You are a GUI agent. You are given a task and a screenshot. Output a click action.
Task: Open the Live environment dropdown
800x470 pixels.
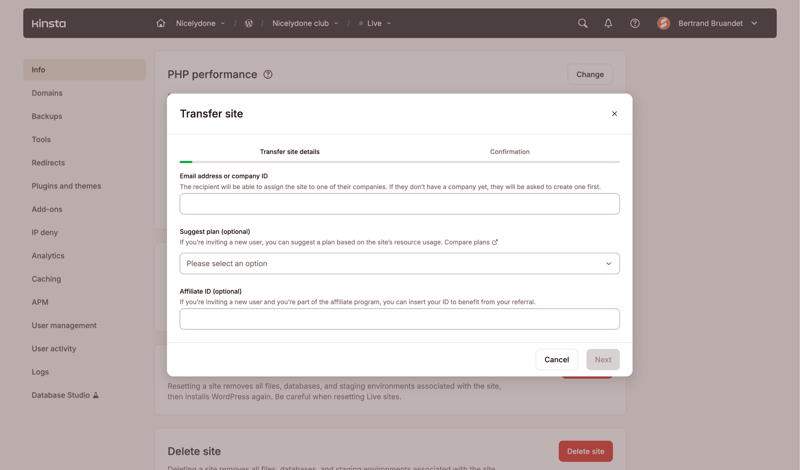coord(375,23)
